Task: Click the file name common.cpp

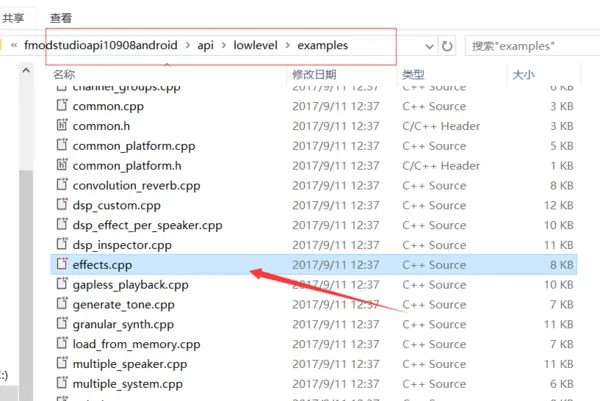Action: [x=108, y=106]
